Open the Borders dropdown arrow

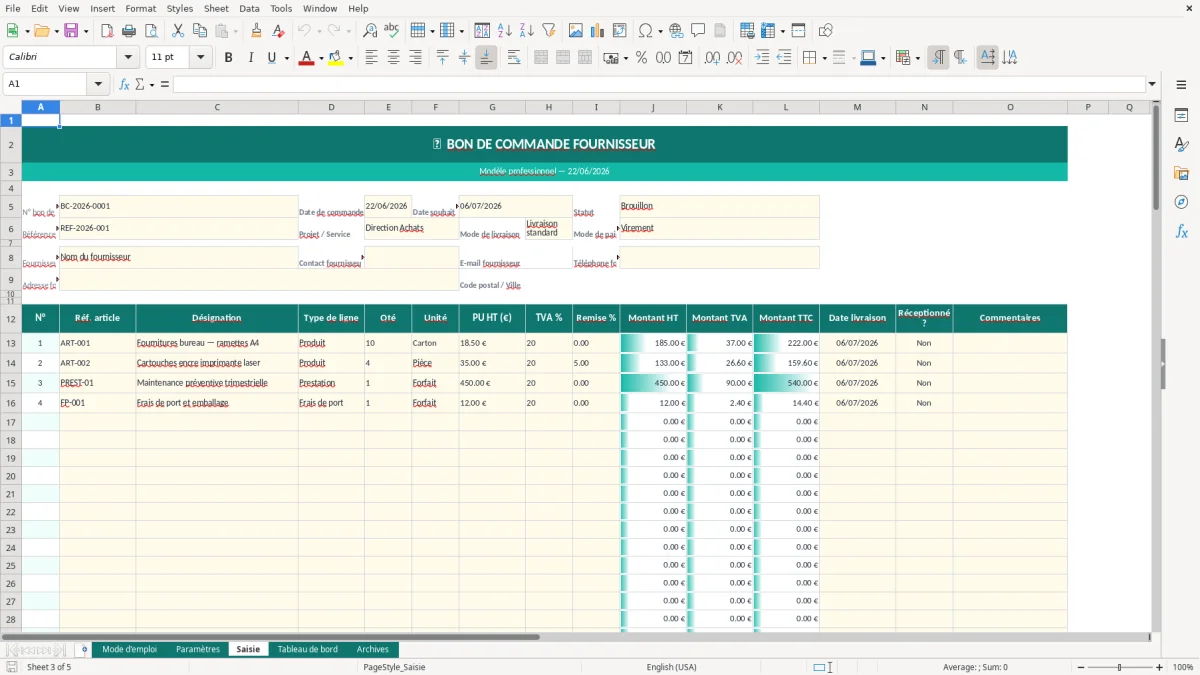click(x=824, y=58)
